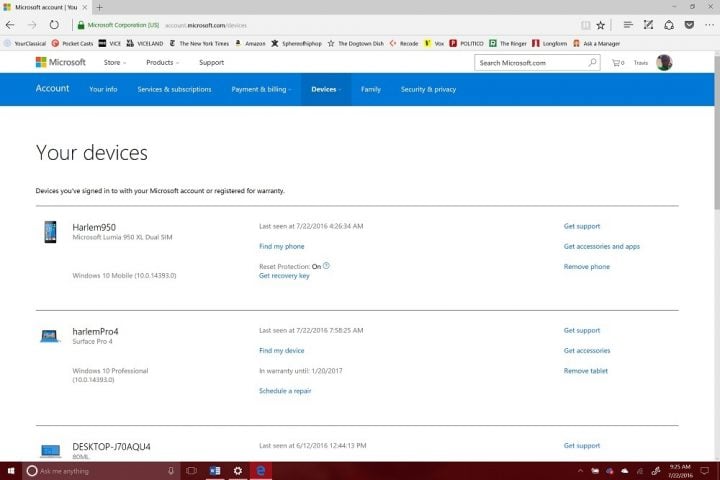Click the harlemPro4 Surface image
This screenshot has height=480, width=720.
(49, 336)
